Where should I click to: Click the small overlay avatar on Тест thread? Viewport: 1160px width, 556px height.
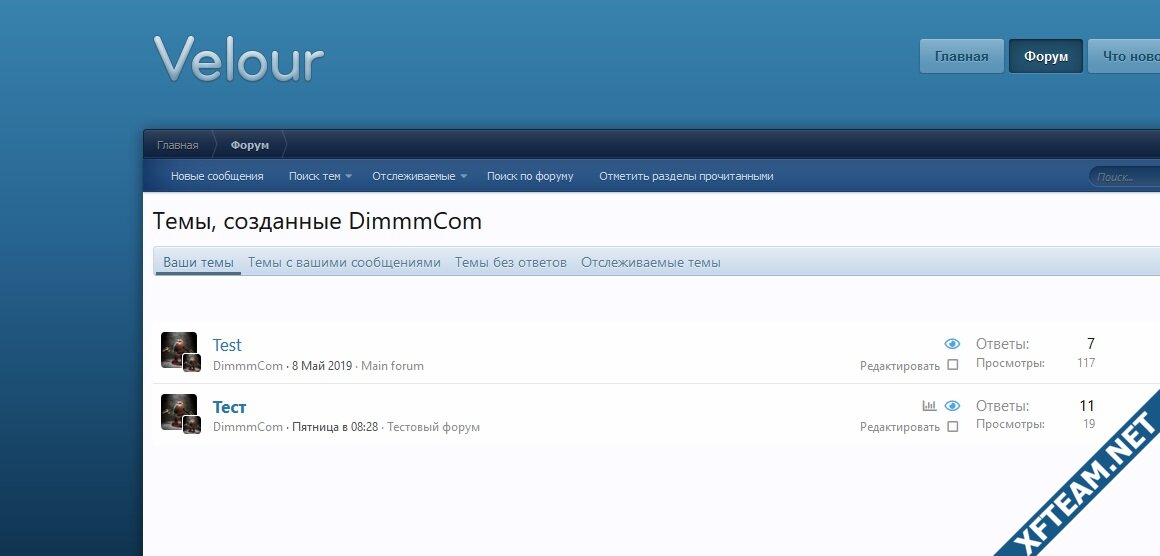(192, 424)
